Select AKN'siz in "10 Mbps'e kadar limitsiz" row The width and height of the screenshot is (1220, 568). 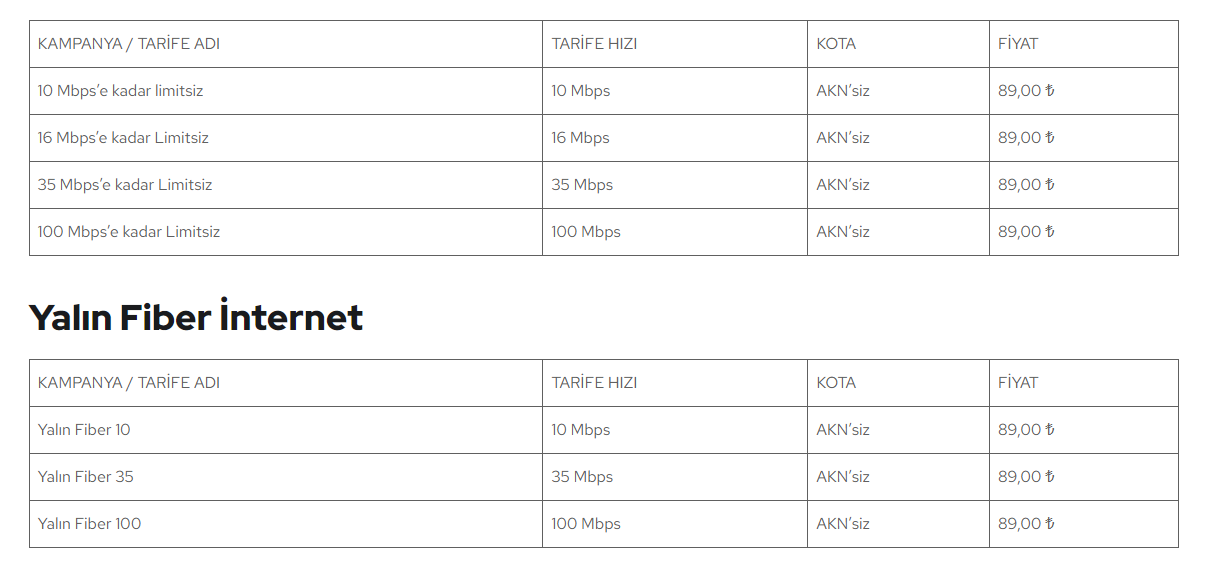pos(843,91)
